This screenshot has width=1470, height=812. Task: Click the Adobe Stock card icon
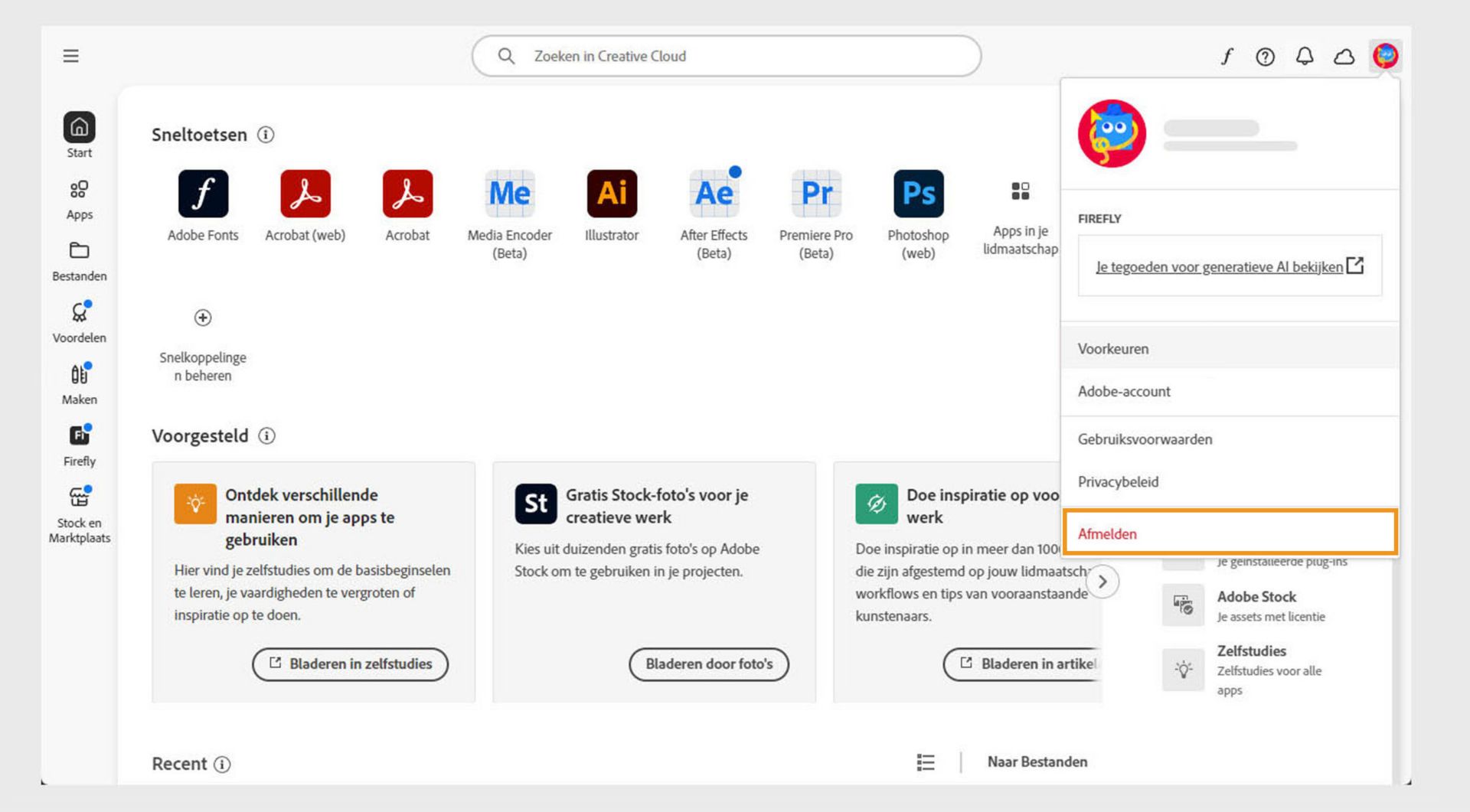pyautogui.click(x=1183, y=605)
